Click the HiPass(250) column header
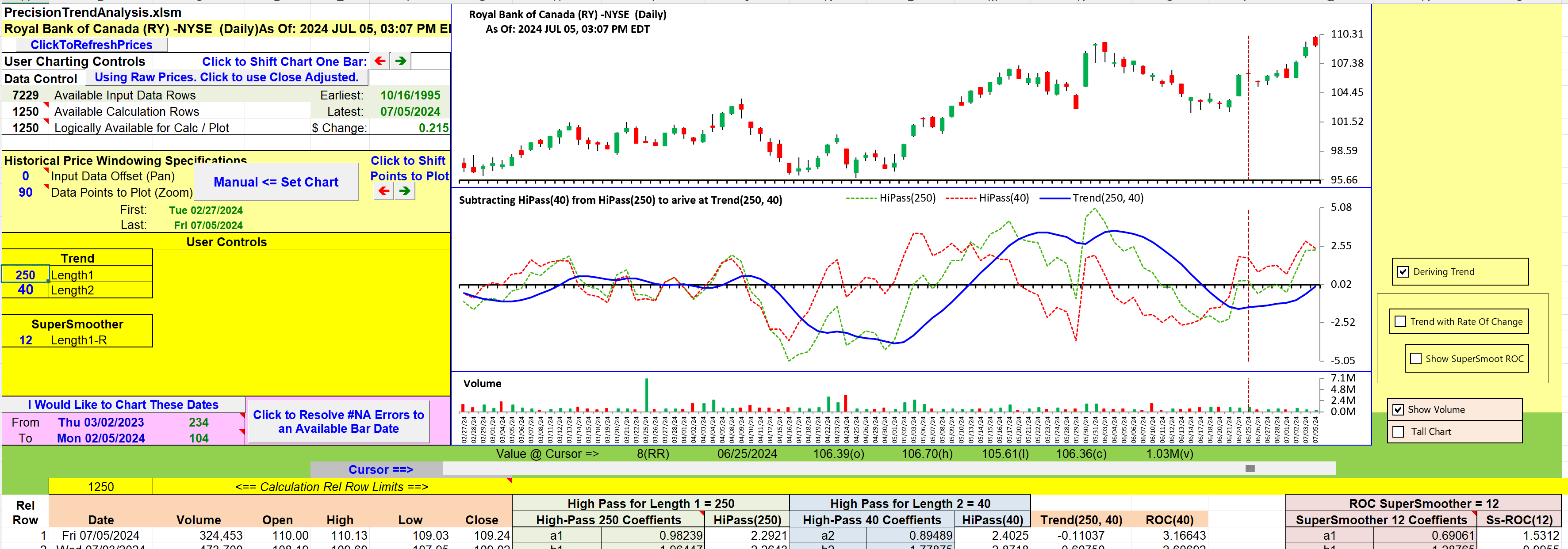The image size is (1568, 549). [747, 520]
